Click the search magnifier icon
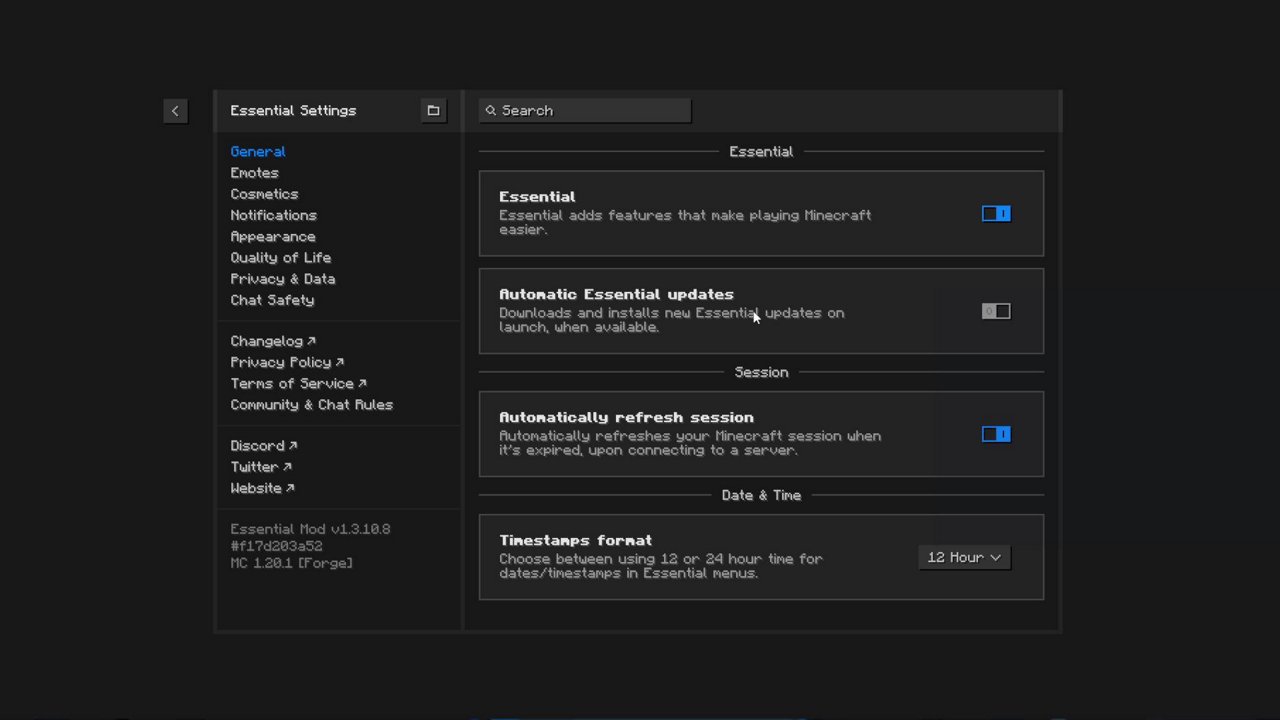 point(490,111)
